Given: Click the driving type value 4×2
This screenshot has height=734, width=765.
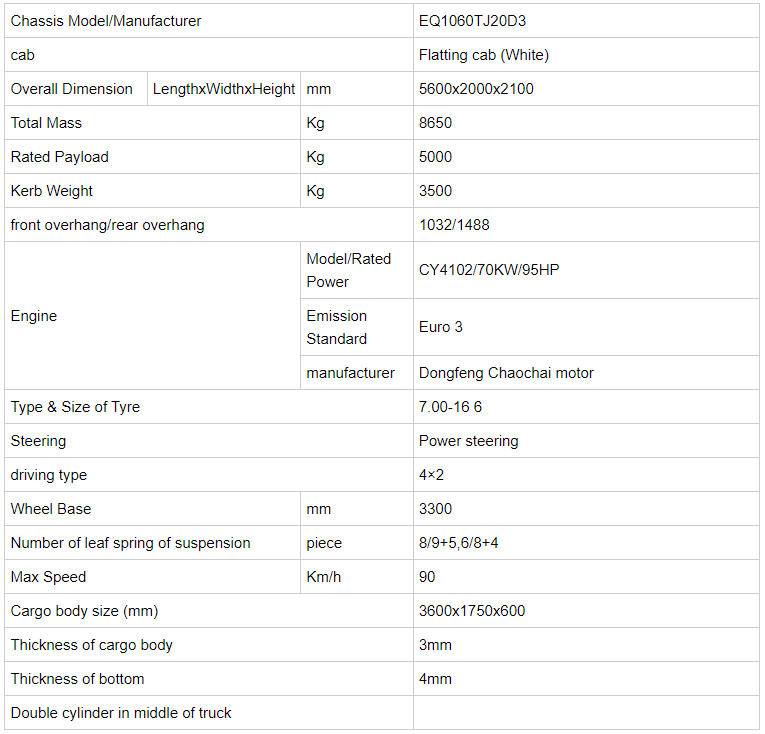Looking at the screenshot, I should [431, 475].
